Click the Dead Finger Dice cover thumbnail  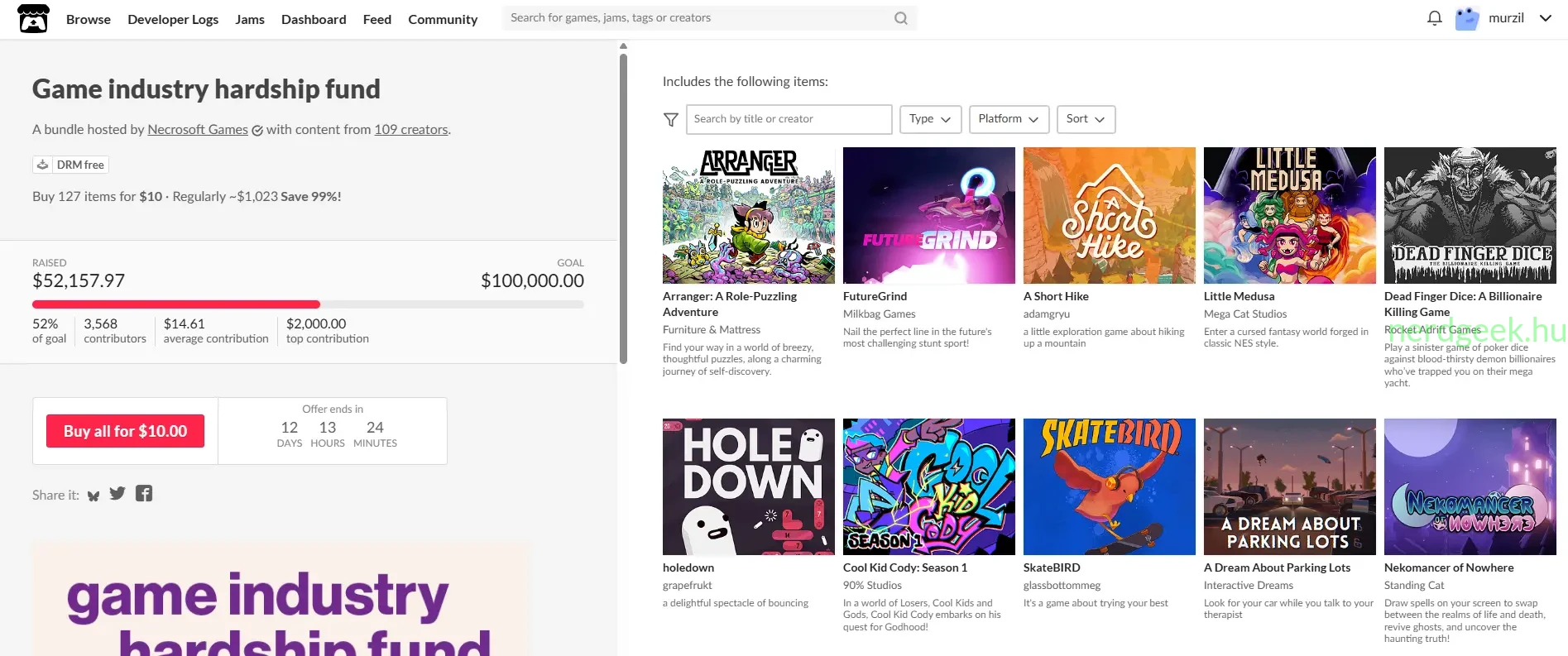click(x=1470, y=215)
